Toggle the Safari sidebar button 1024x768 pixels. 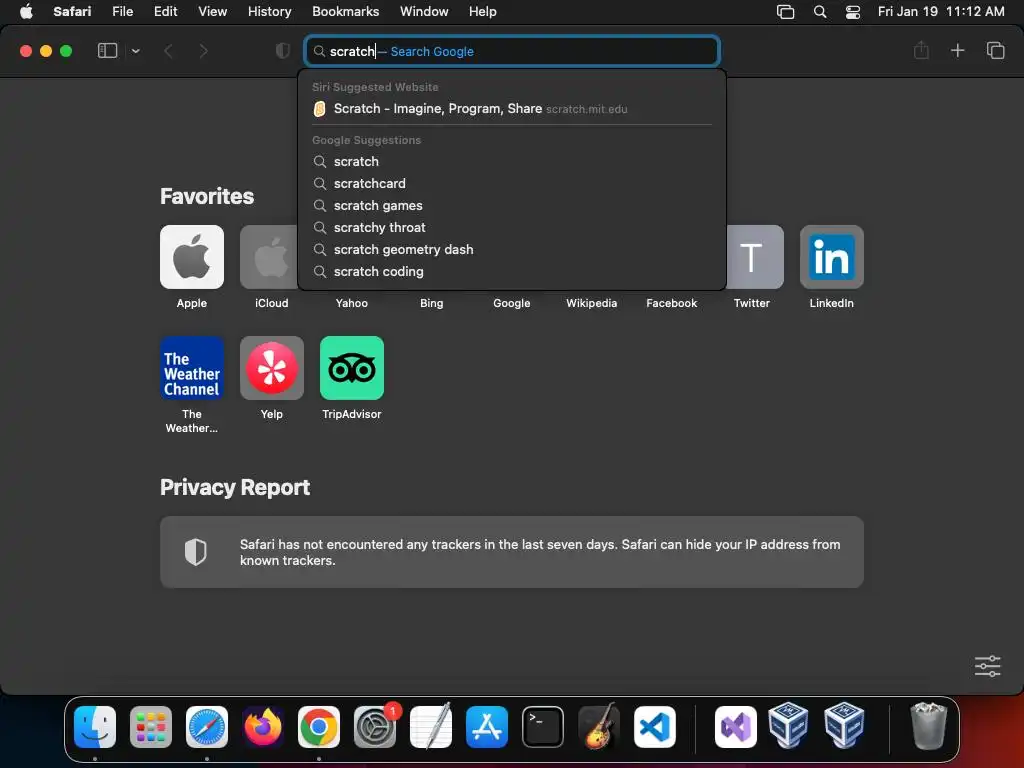pos(107,51)
